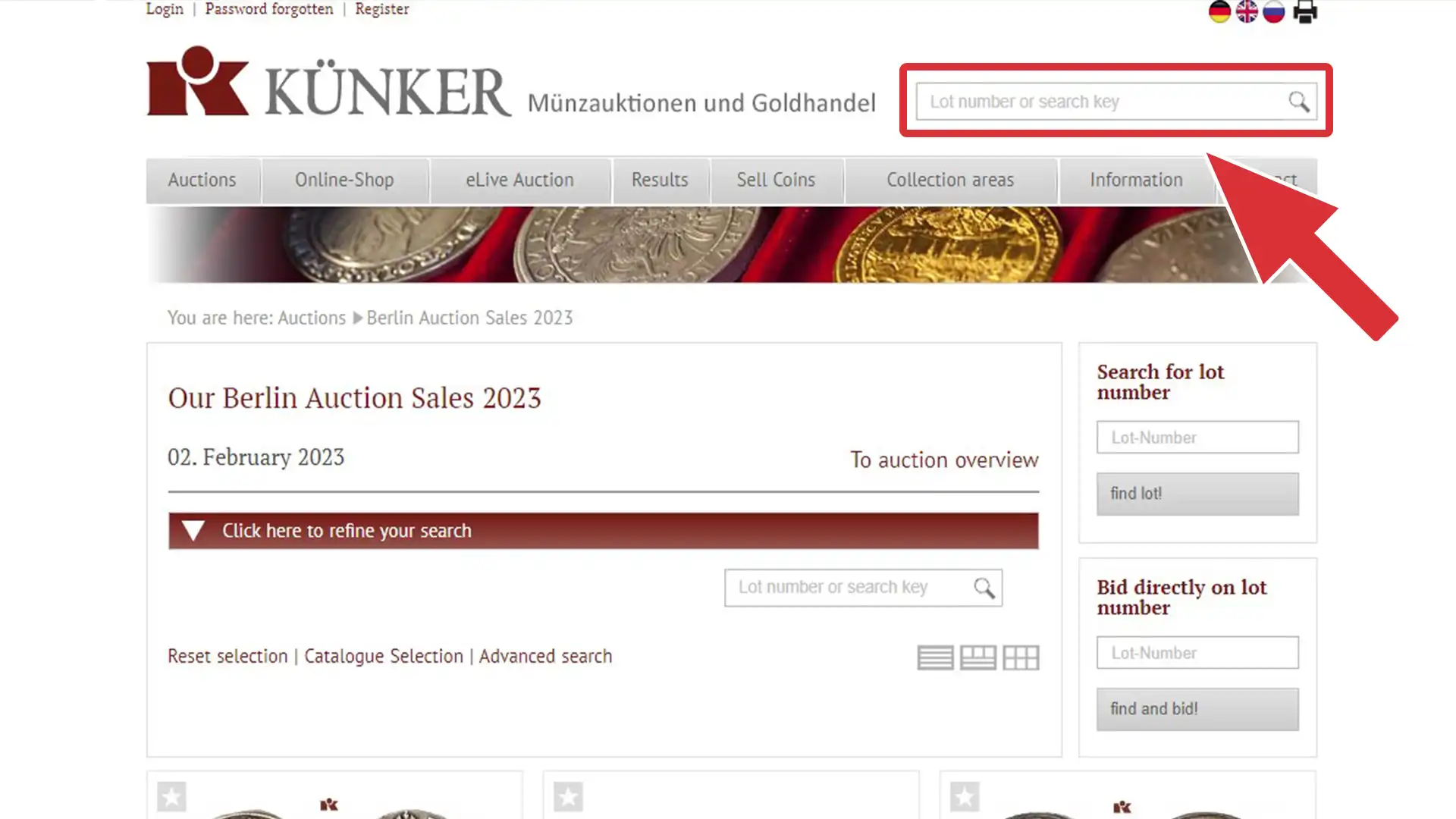1456x819 pixels.
Task: Click the star favorite toggle on first coin
Action: [172, 796]
